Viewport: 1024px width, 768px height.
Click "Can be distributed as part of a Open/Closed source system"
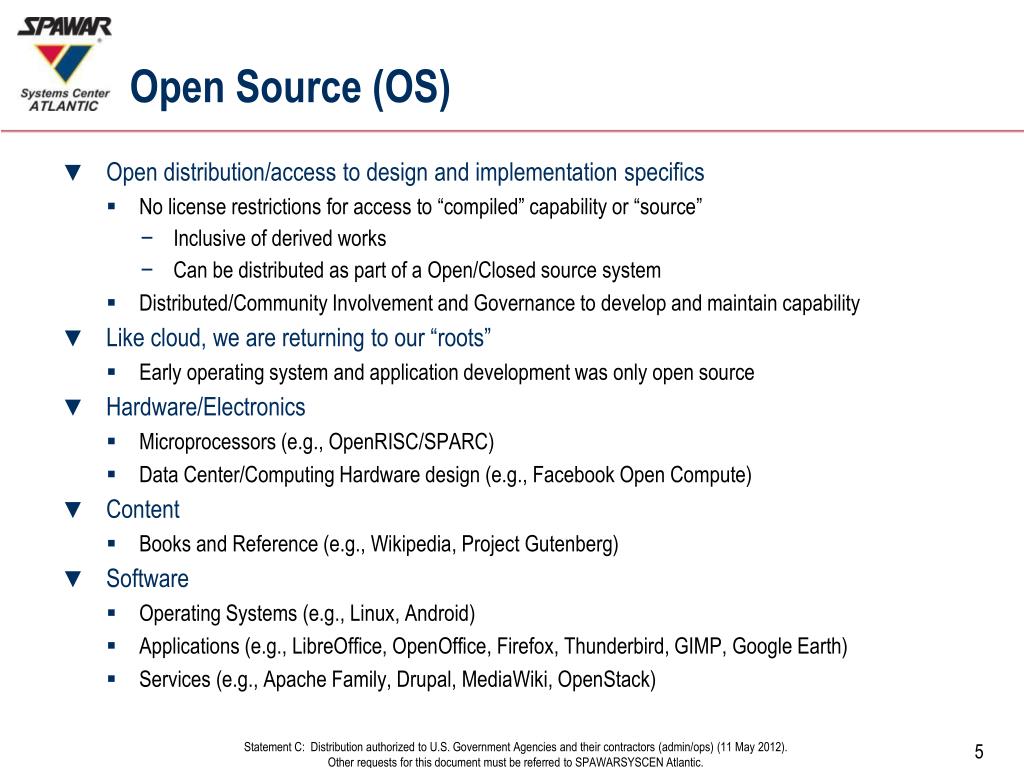point(417,270)
